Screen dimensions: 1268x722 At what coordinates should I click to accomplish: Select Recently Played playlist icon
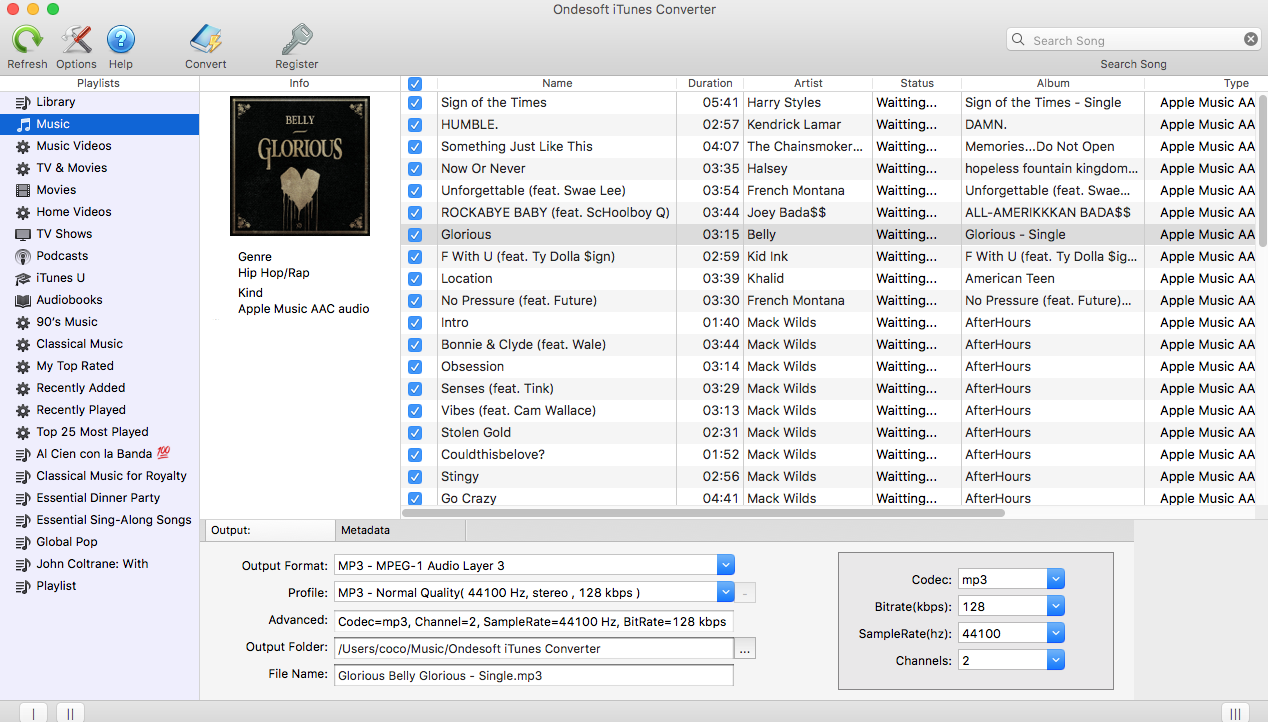click(23, 410)
